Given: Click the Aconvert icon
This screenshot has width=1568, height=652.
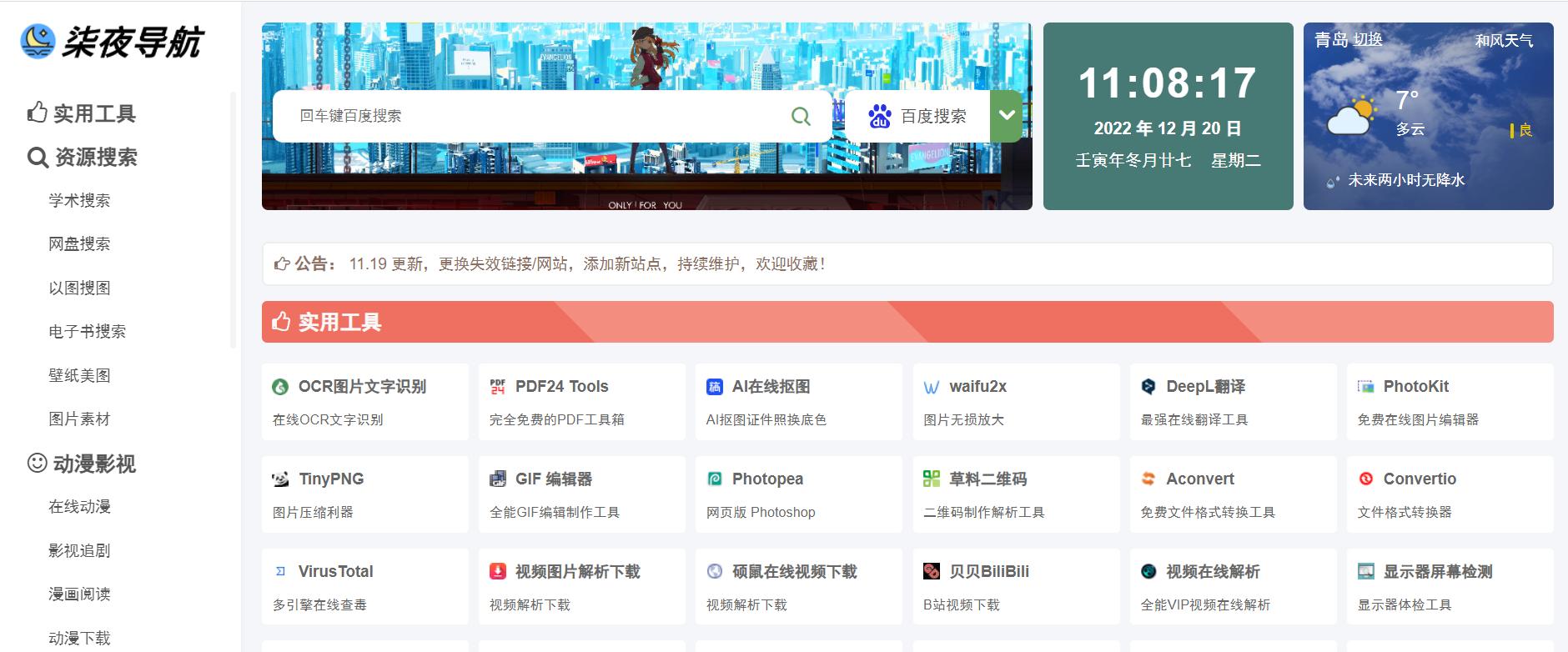Looking at the screenshot, I should pos(1148,479).
